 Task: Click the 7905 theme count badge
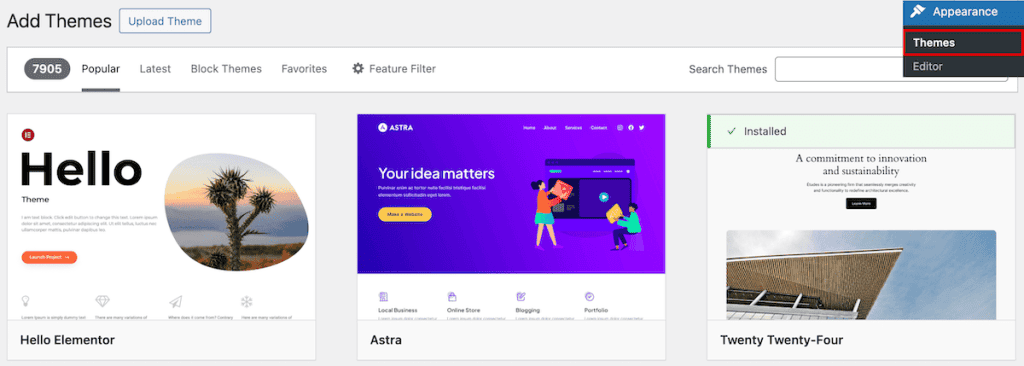click(47, 69)
